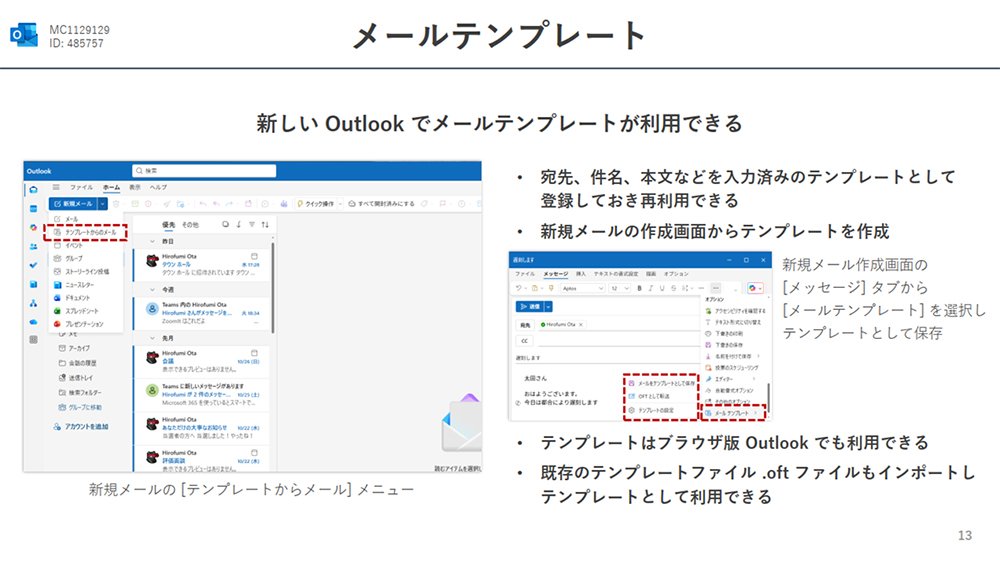Click CC button in compose window
The height and width of the screenshot is (562, 1000).
[x=525, y=341]
